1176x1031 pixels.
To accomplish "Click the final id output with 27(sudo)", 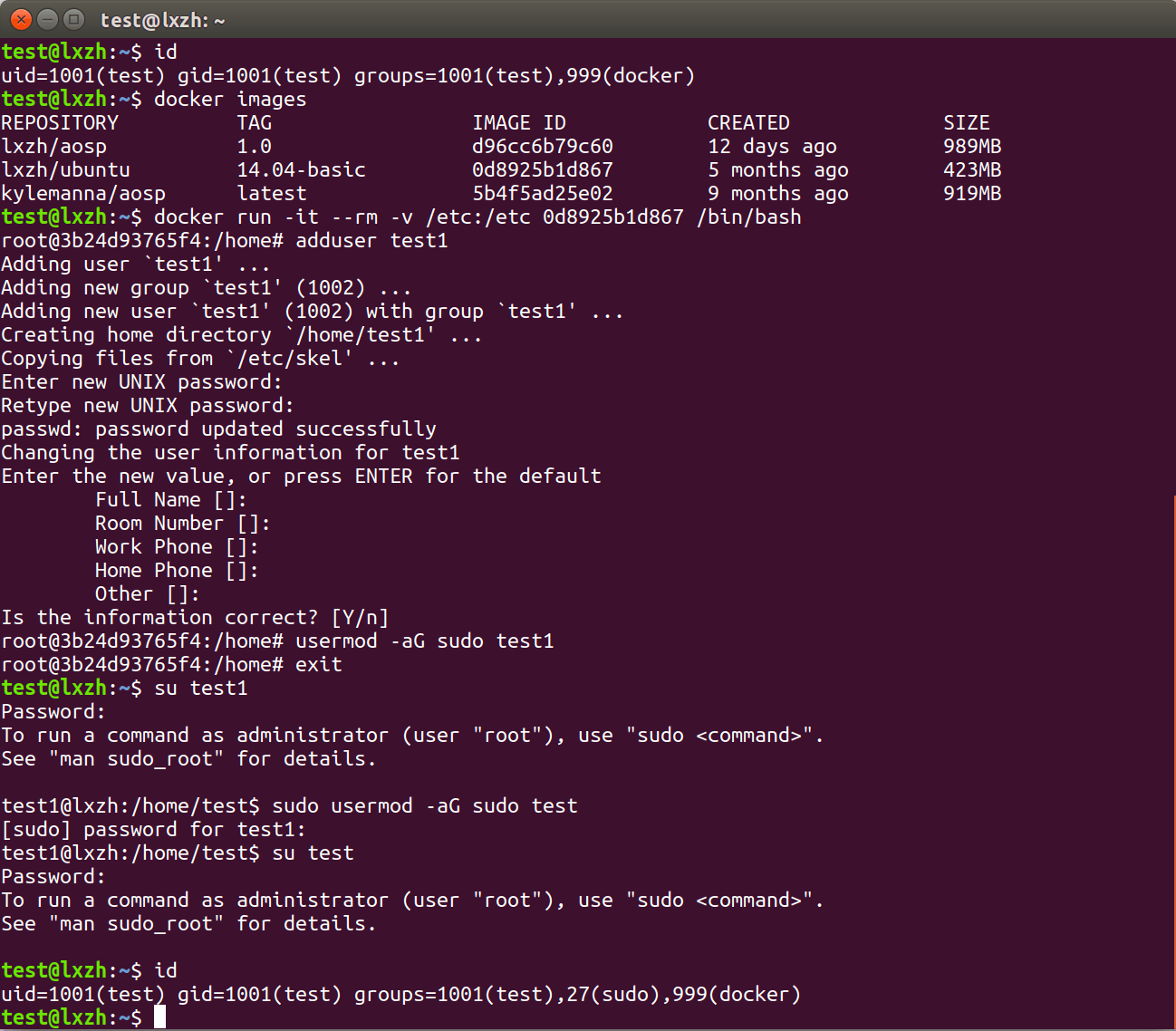I will (401, 994).
